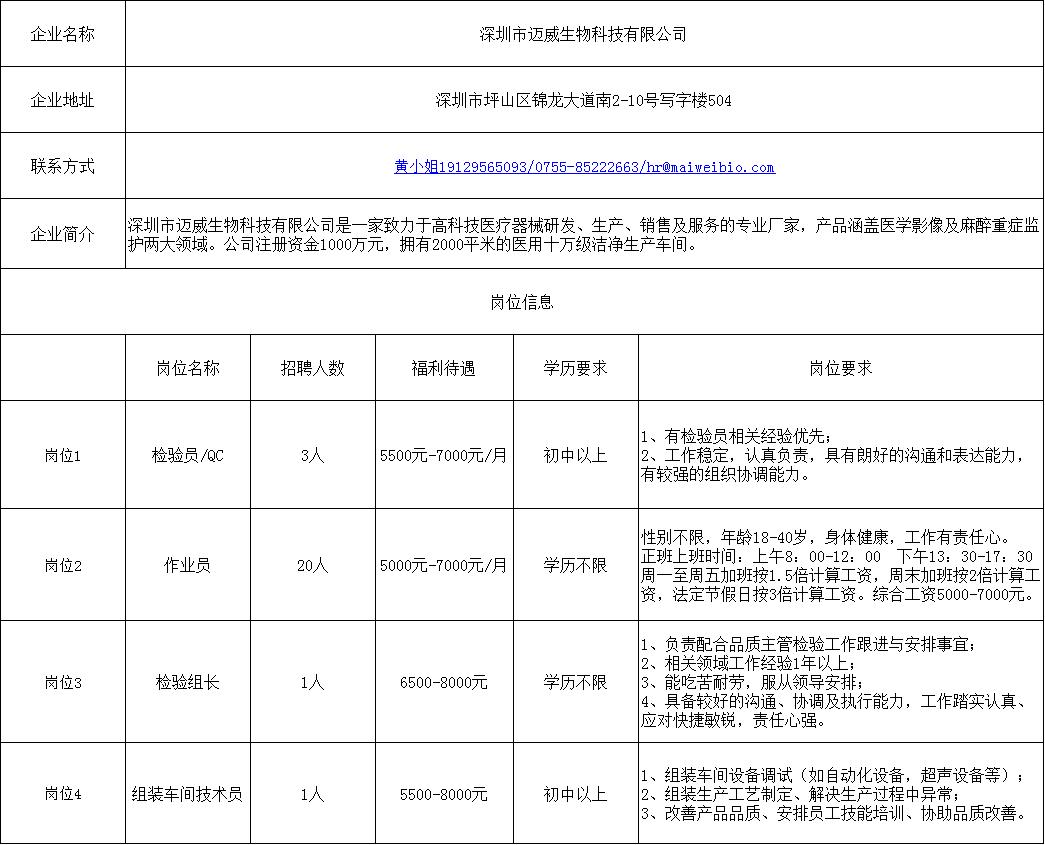Select the 作业员 job title cell
The height and width of the screenshot is (845, 1045).
tap(188, 565)
